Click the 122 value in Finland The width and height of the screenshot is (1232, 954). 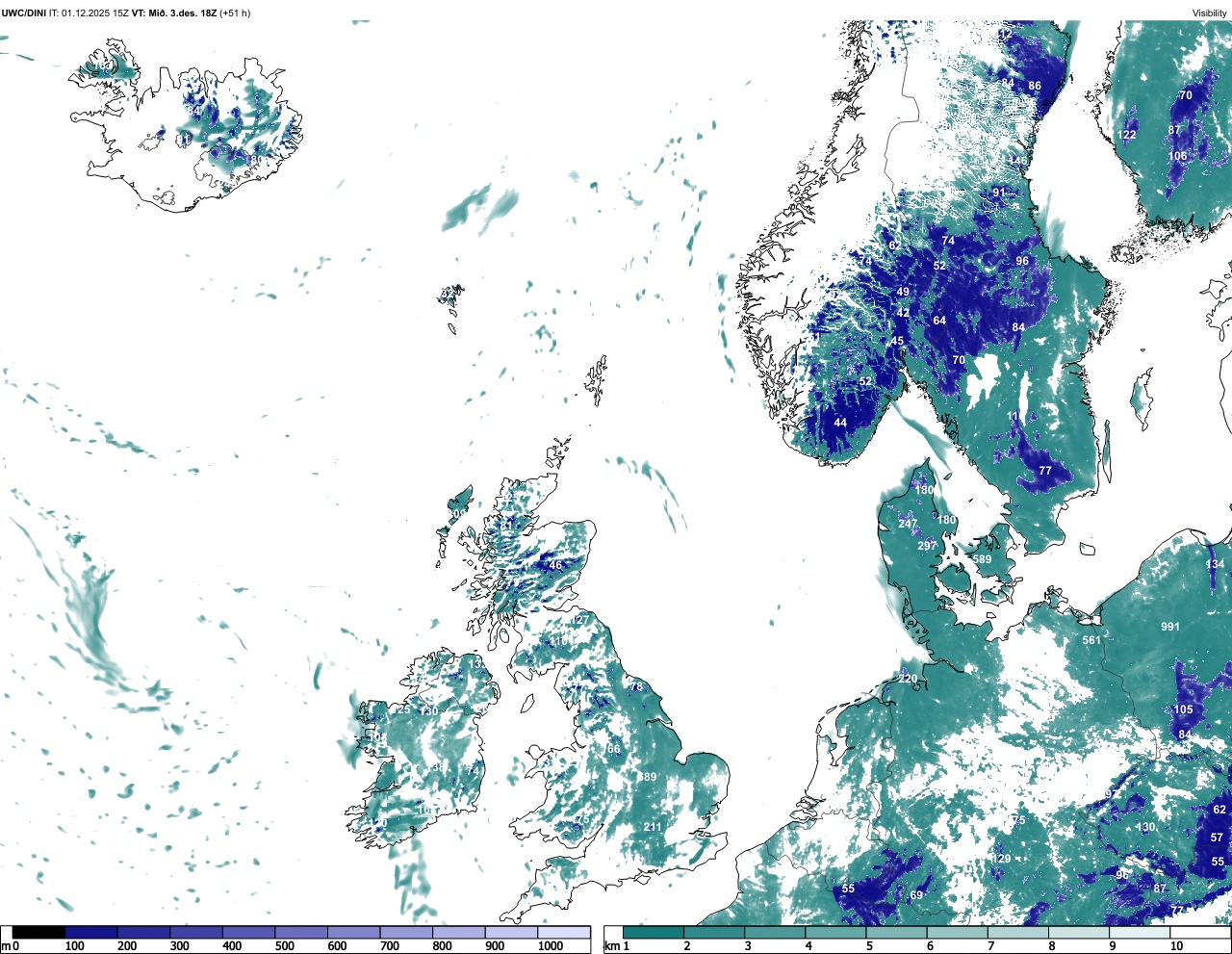[1127, 135]
